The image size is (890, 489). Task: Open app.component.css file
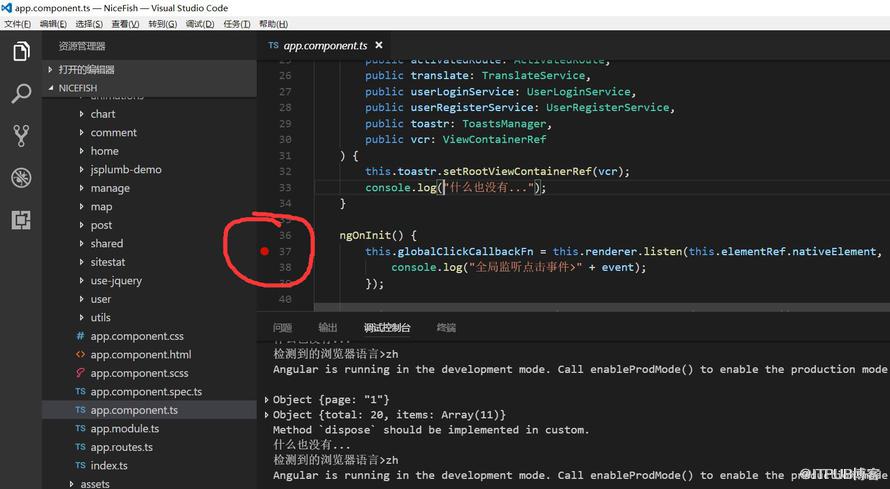[137, 336]
